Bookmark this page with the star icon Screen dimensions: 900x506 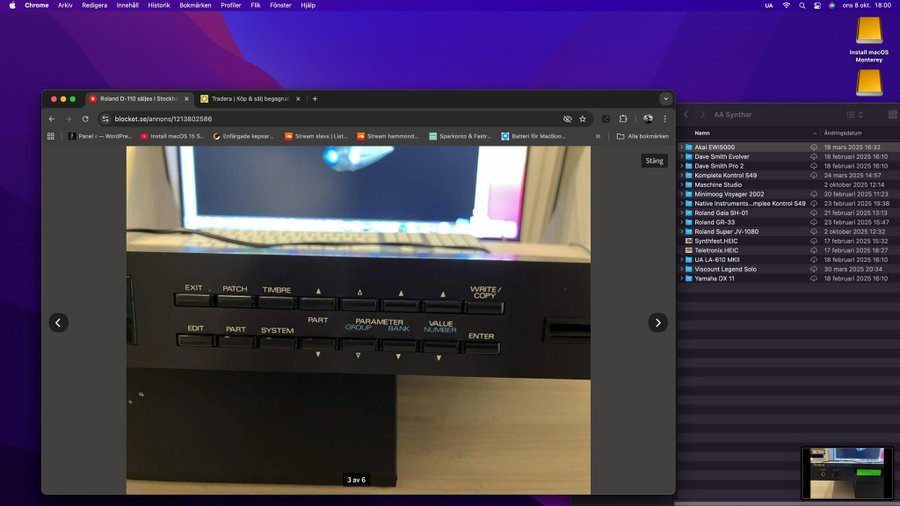tap(583, 118)
